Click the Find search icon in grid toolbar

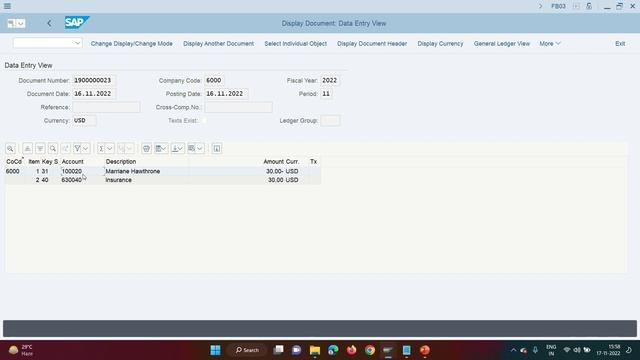pyautogui.click(x=53, y=149)
